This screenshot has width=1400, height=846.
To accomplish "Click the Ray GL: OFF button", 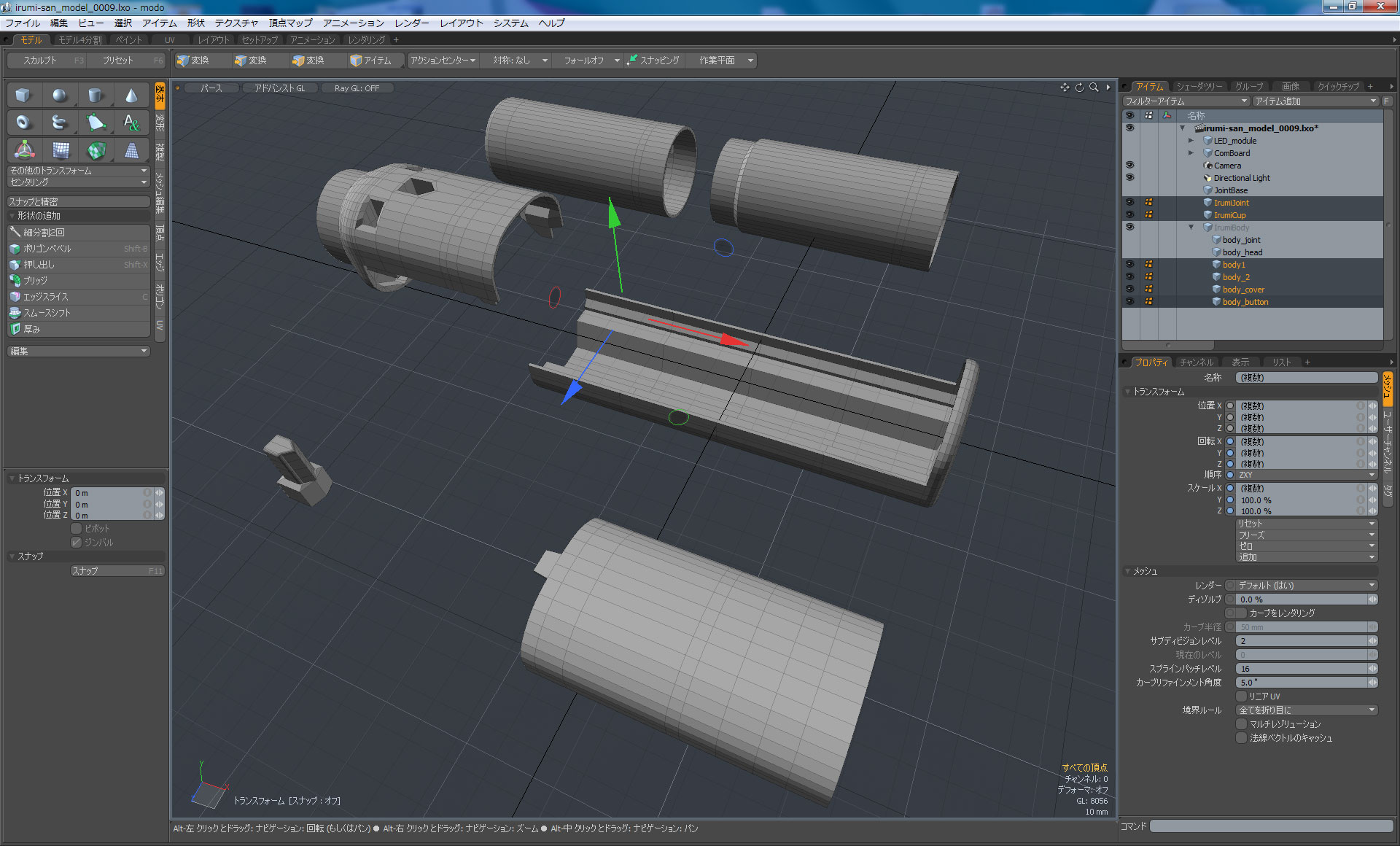I will [x=357, y=88].
